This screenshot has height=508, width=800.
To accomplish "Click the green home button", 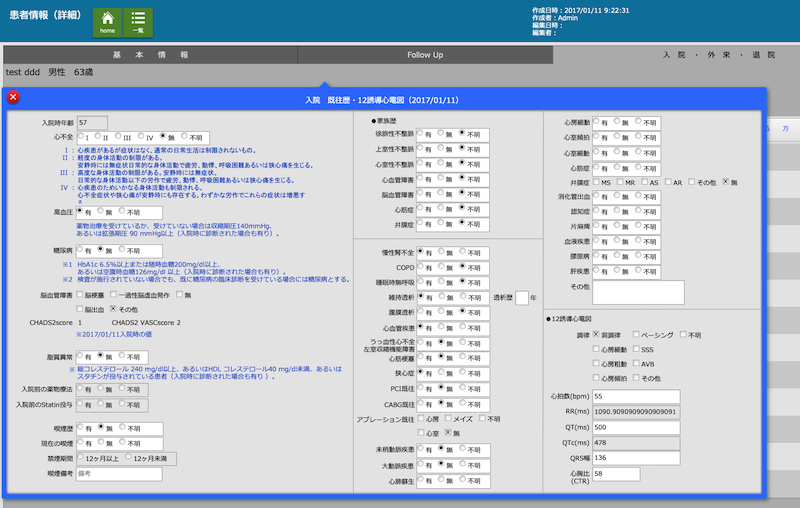I will point(108,22).
